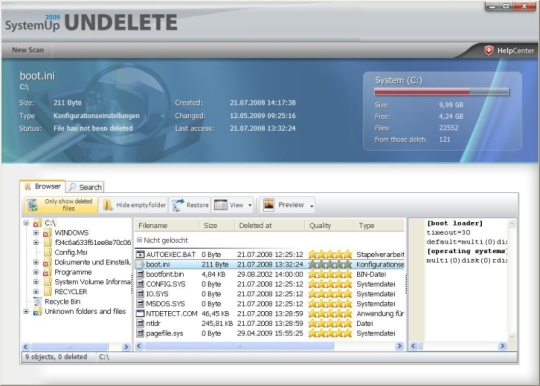Select the MSDOS.SYS file icon
This screenshot has height=386, width=540.
click(x=140, y=304)
